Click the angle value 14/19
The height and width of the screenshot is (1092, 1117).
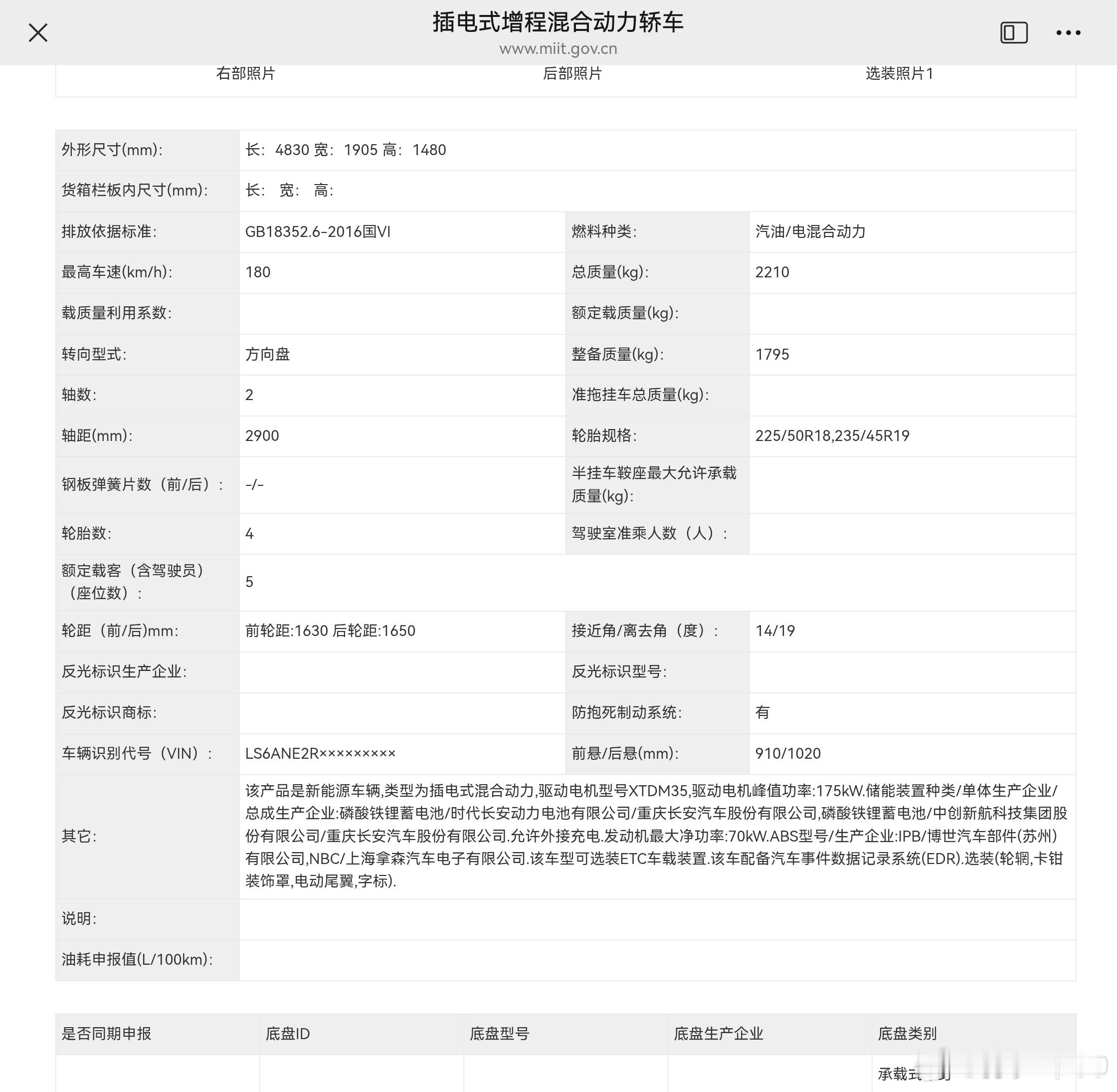775,632
